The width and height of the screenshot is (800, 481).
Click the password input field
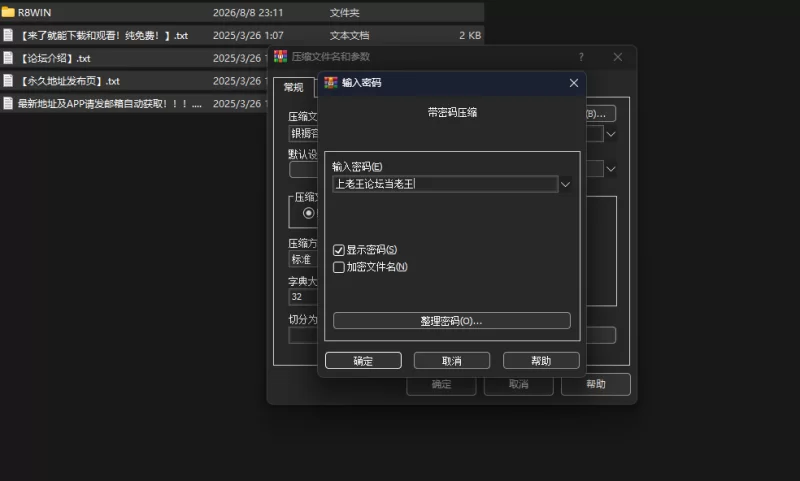445,184
